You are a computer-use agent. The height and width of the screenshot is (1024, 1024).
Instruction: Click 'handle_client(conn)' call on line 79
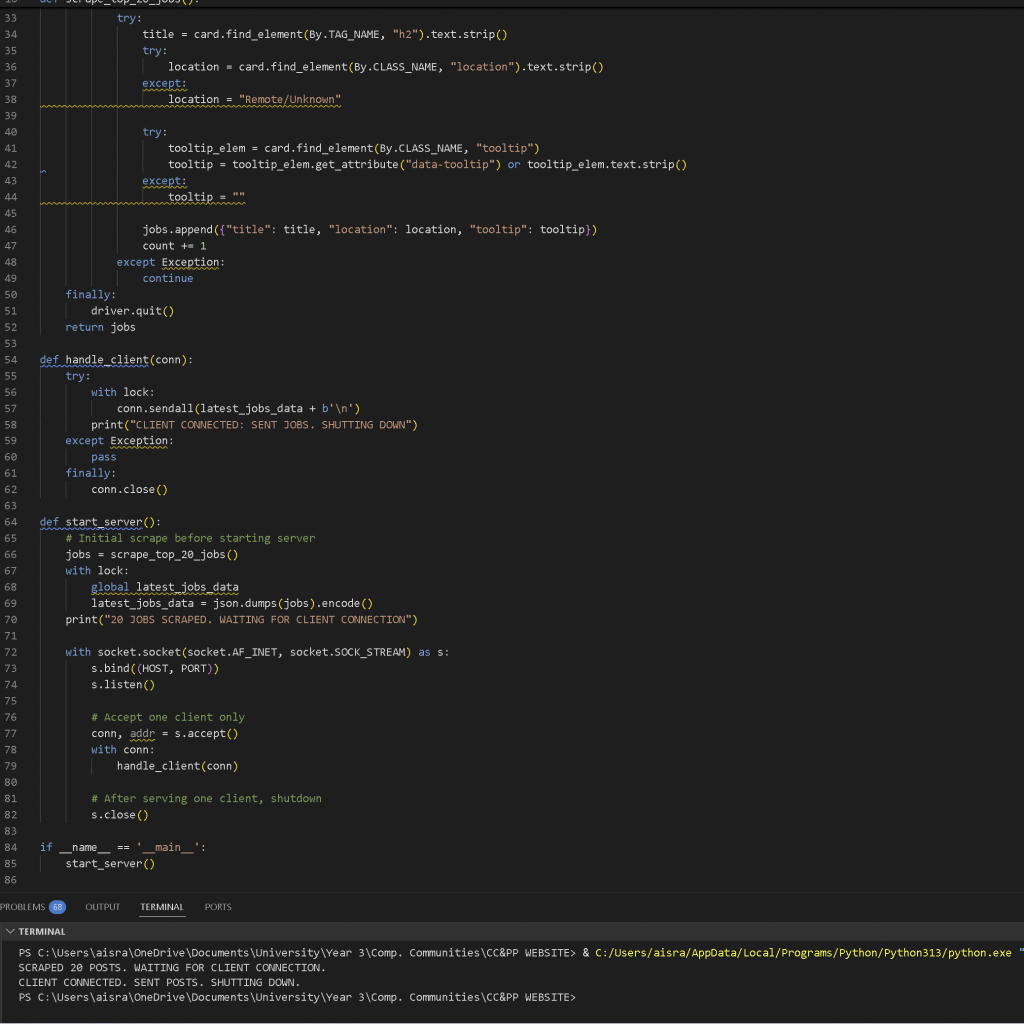pos(178,766)
